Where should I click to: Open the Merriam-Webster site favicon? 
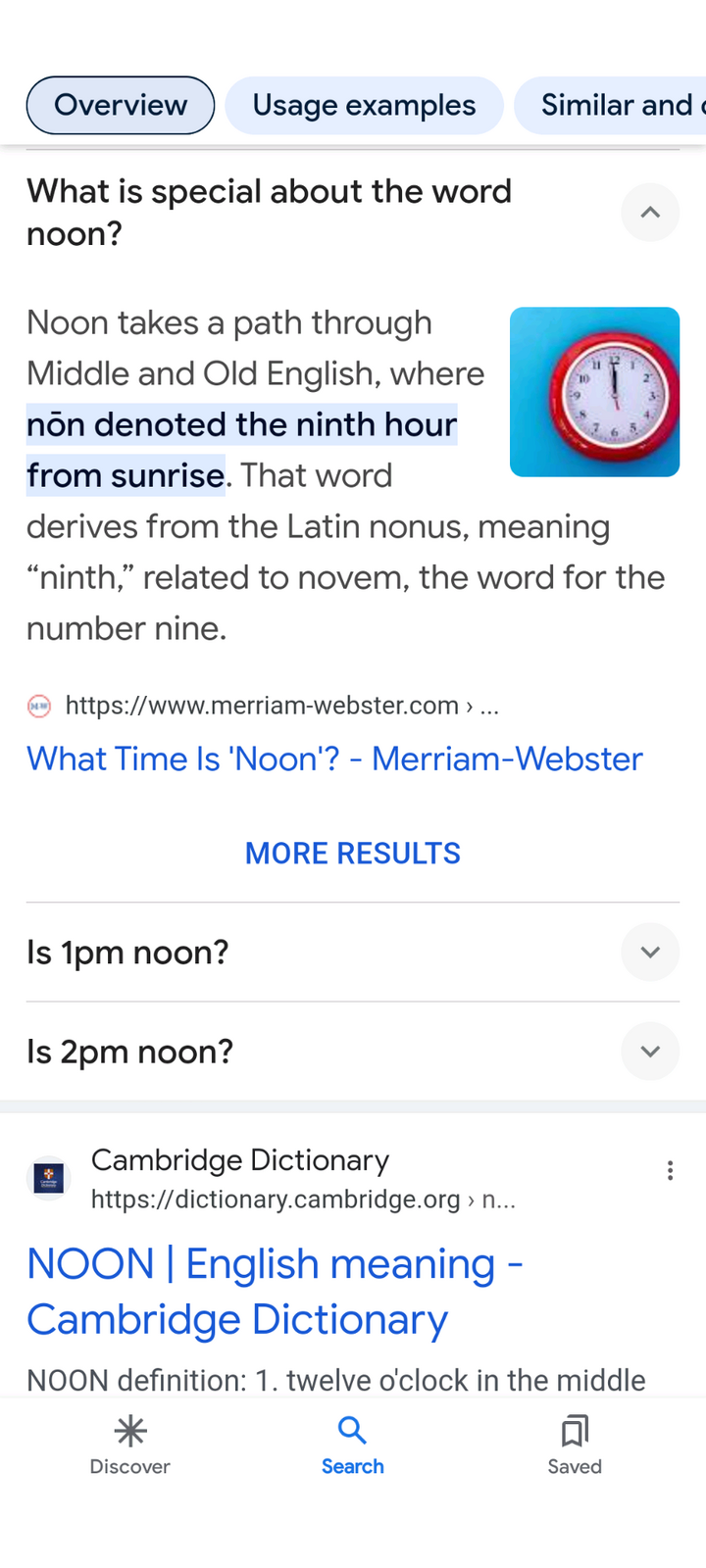click(x=38, y=706)
